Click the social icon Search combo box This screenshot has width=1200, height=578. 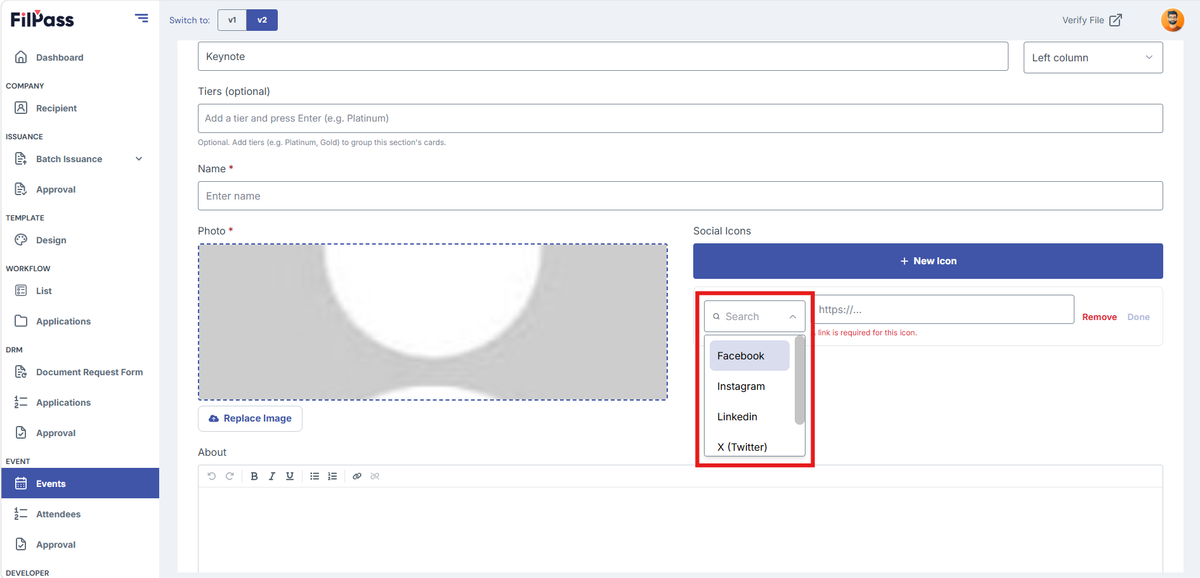[755, 316]
